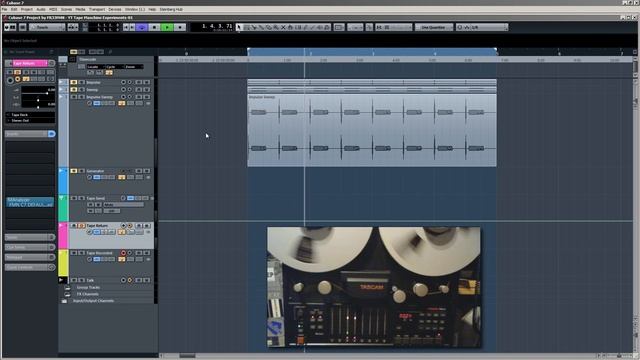This screenshot has width=640, height=360.
Task: Solo the Sweep track
Action: [x=81, y=90]
